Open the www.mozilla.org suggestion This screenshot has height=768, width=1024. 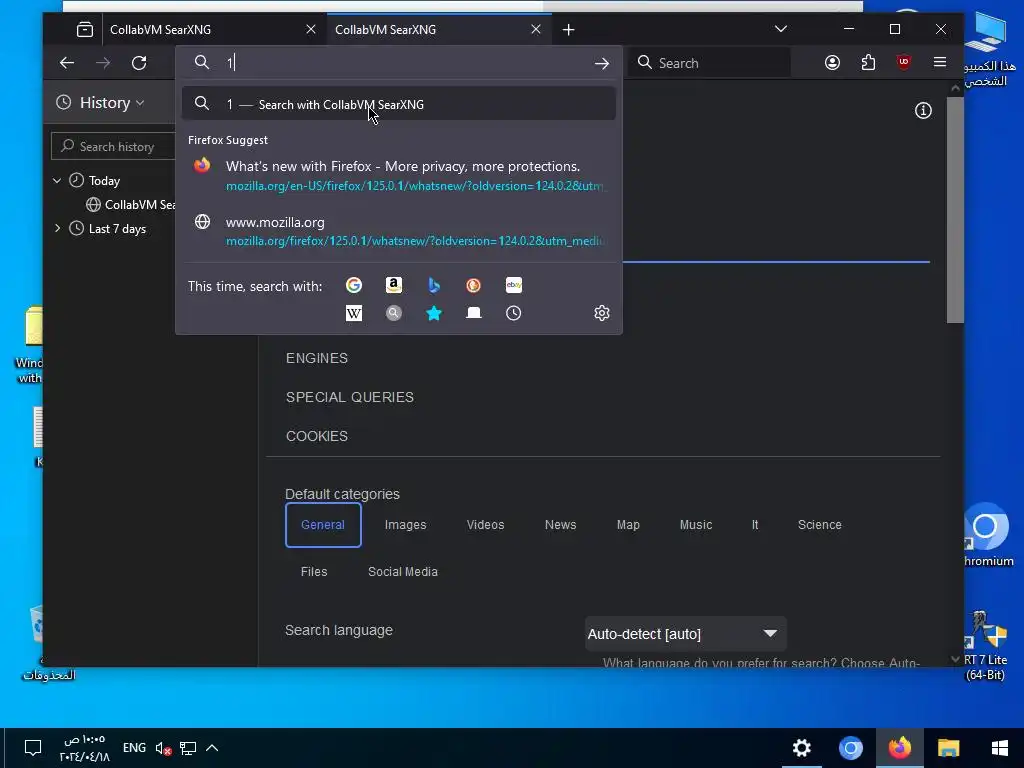(398, 231)
